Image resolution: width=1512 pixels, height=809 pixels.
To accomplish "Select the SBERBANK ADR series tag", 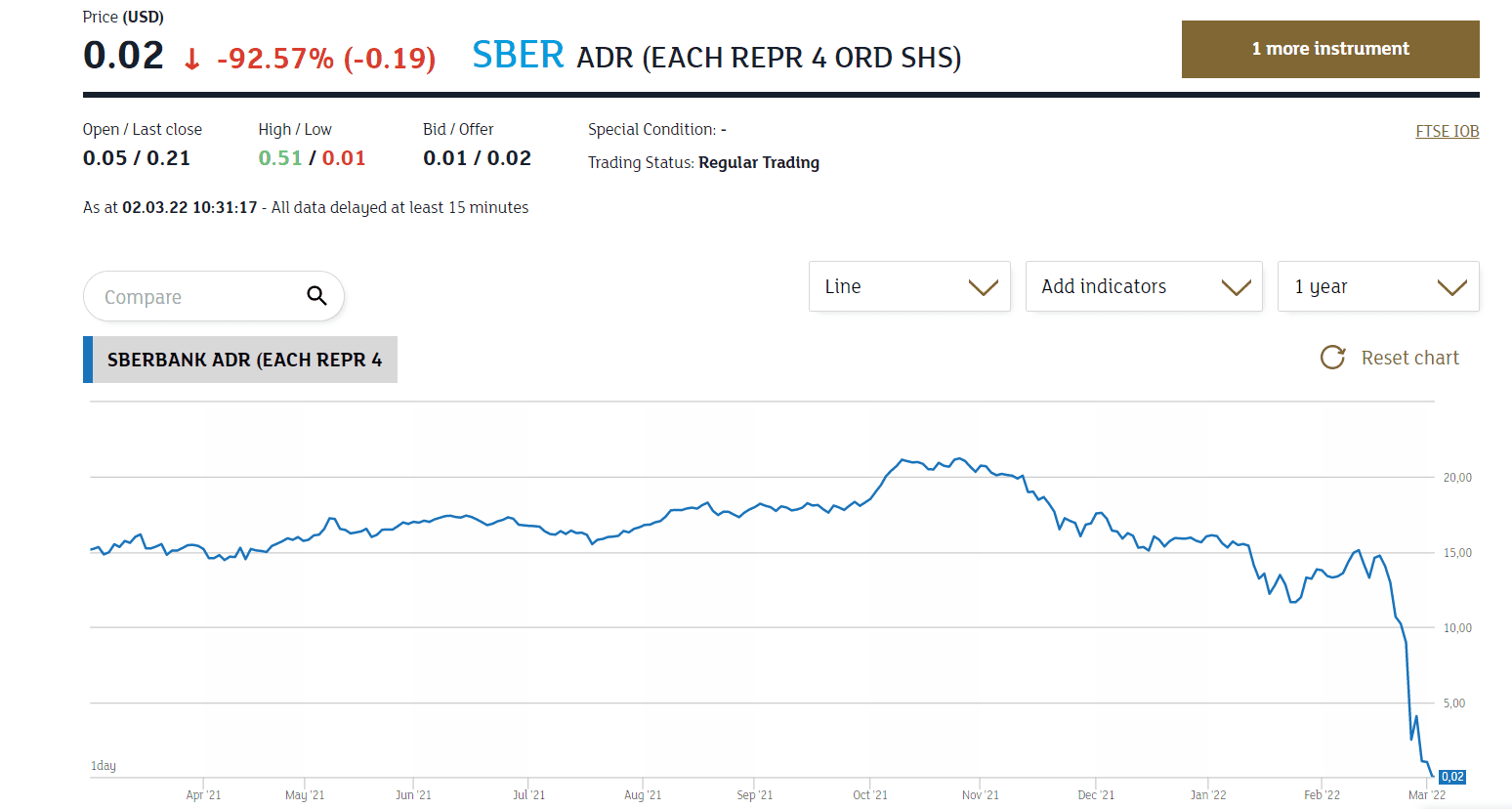I will click(240, 360).
